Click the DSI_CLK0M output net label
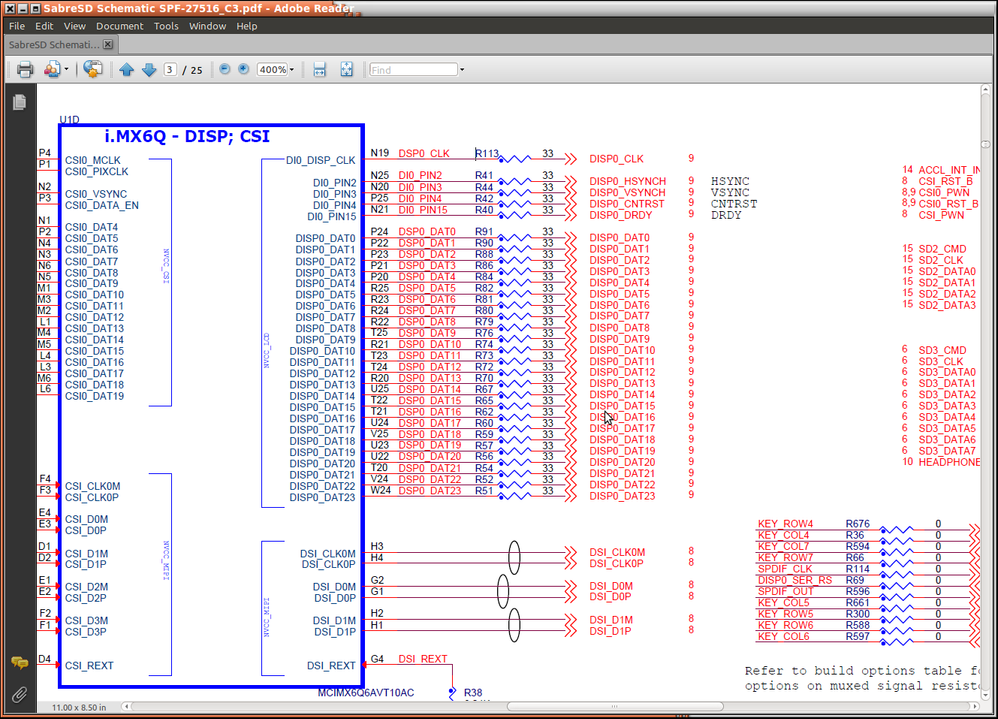The height and width of the screenshot is (719, 998). coord(617,552)
